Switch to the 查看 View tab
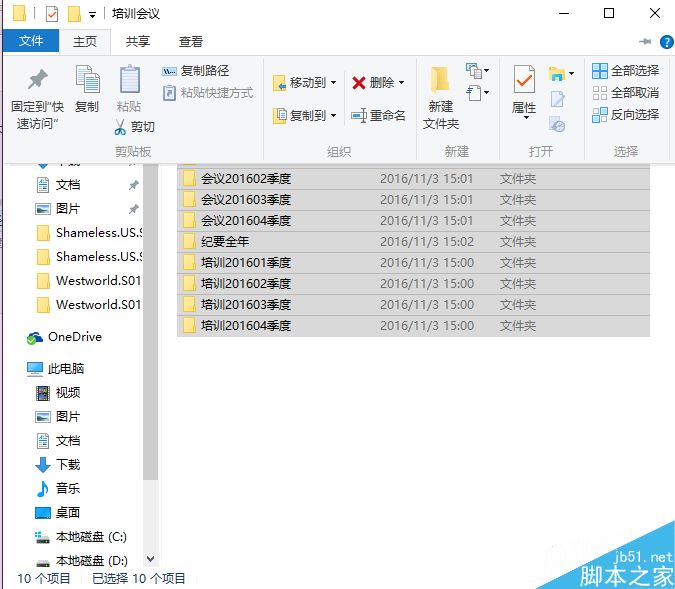The height and width of the screenshot is (589, 675). [191, 41]
